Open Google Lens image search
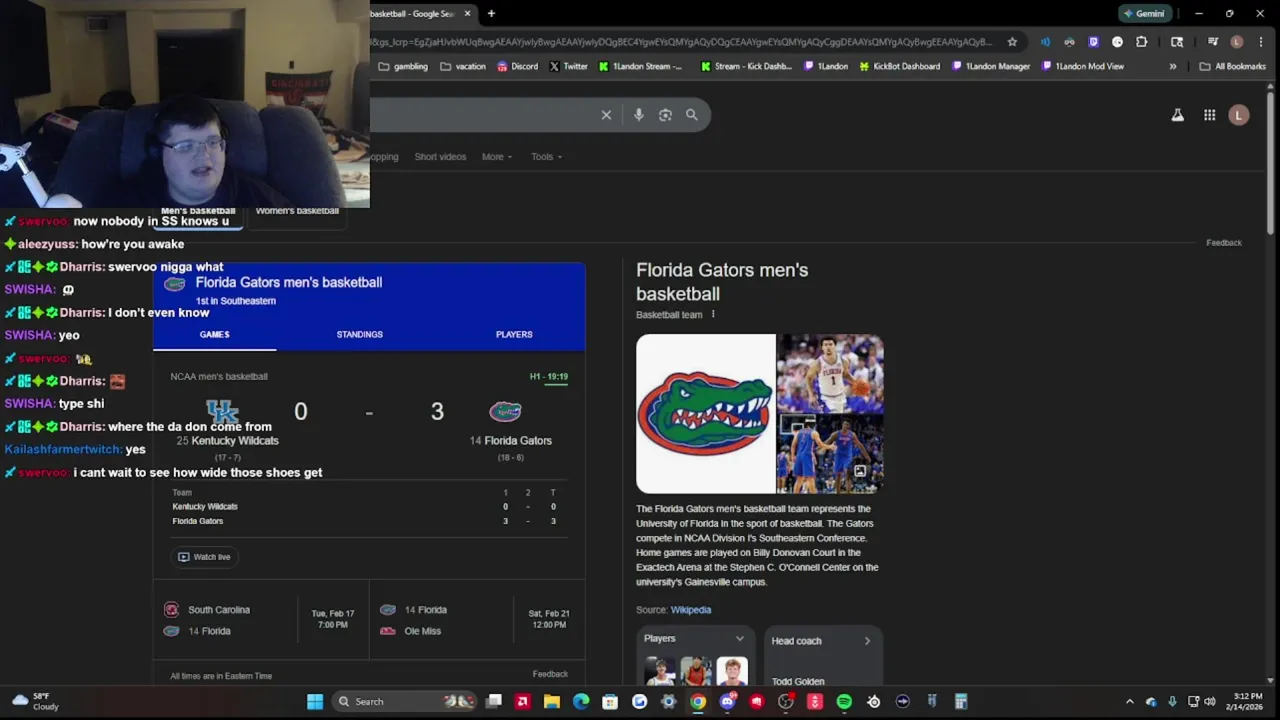The image size is (1280, 720). point(665,115)
